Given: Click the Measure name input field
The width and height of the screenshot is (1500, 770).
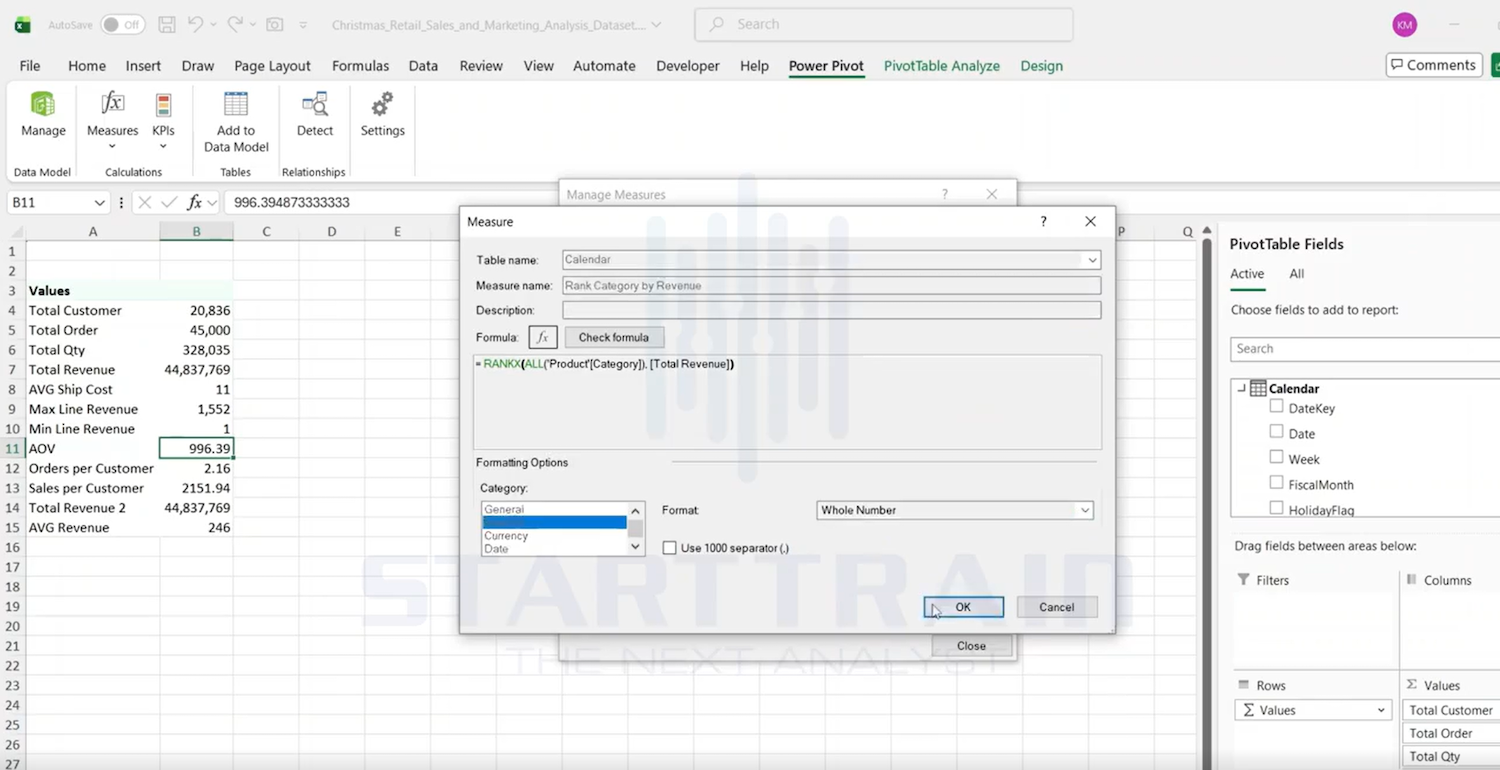Looking at the screenshot, I should 831,285.
